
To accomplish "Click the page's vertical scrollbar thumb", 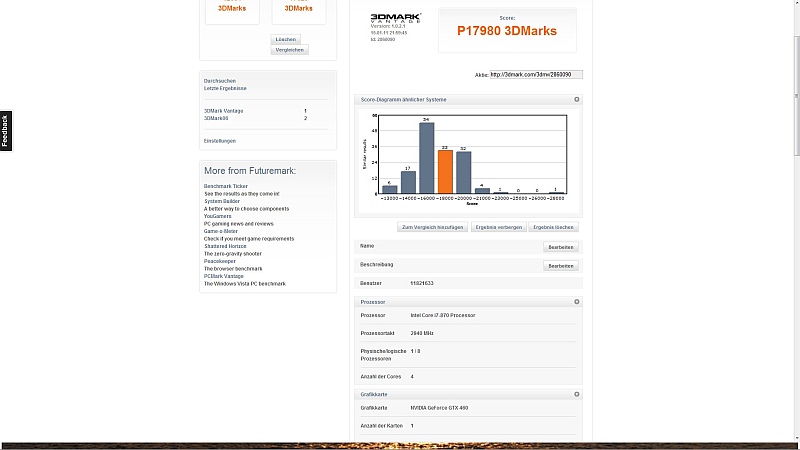I will pos(796,95).
